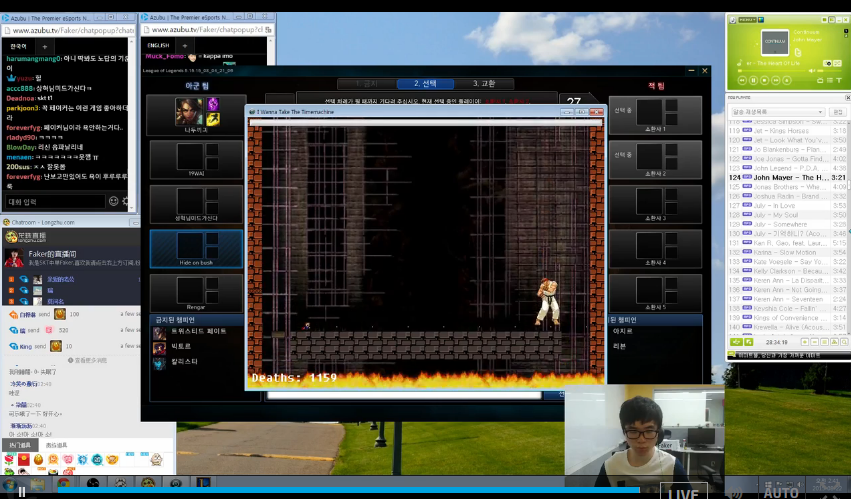
Task: Stop playback in the music player
Action: [765, 80]
